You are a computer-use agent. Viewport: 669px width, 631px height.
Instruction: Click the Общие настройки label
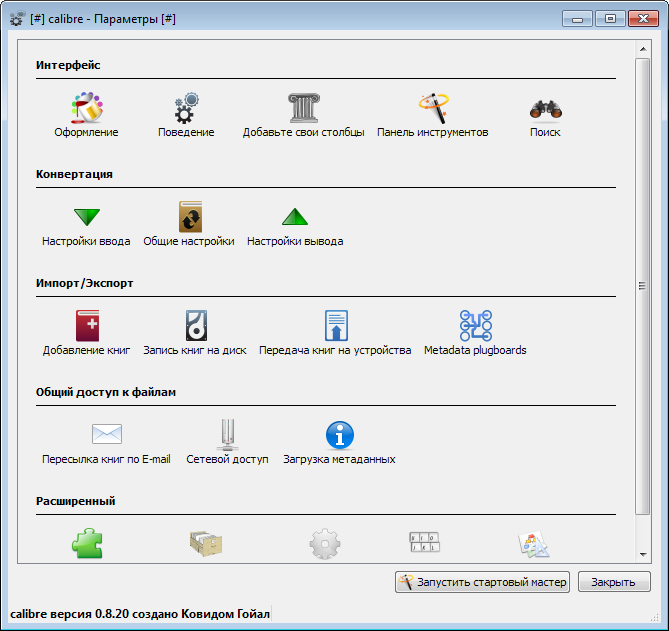coord(189,241)
